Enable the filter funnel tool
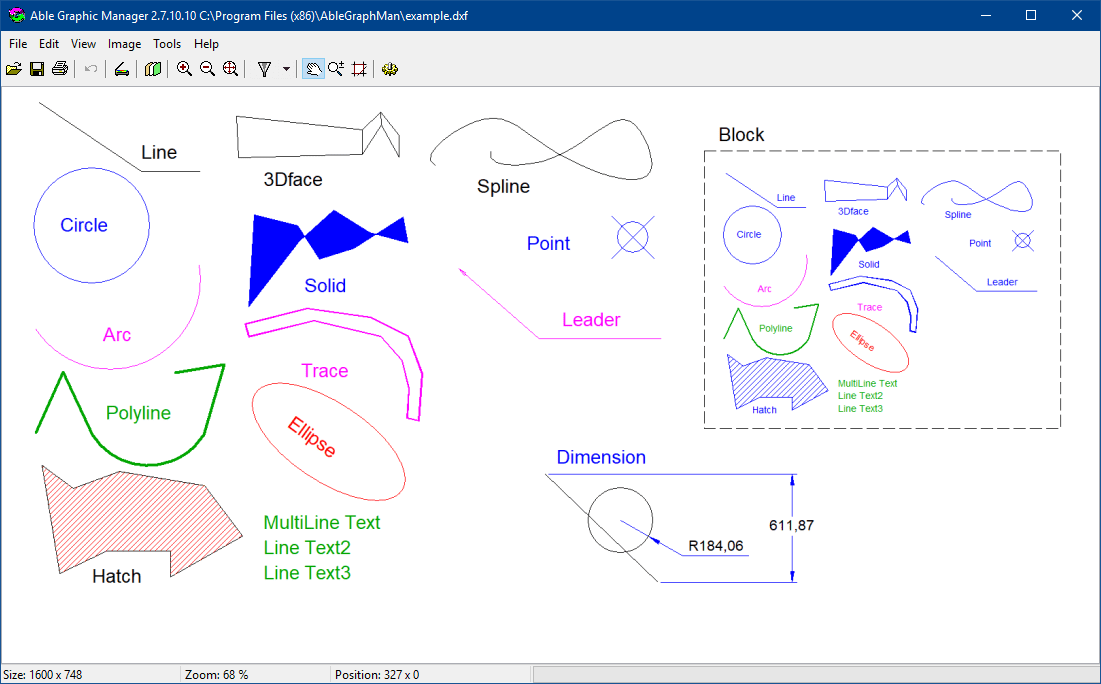The height and width of the screenshot is (684, 1101). coord(265,68)
